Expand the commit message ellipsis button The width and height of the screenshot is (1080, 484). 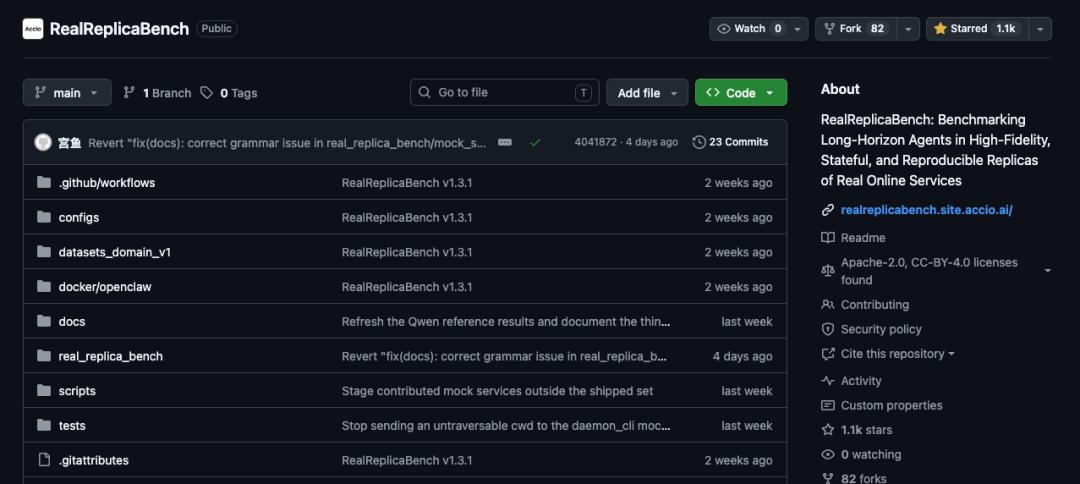coord(505,143)
